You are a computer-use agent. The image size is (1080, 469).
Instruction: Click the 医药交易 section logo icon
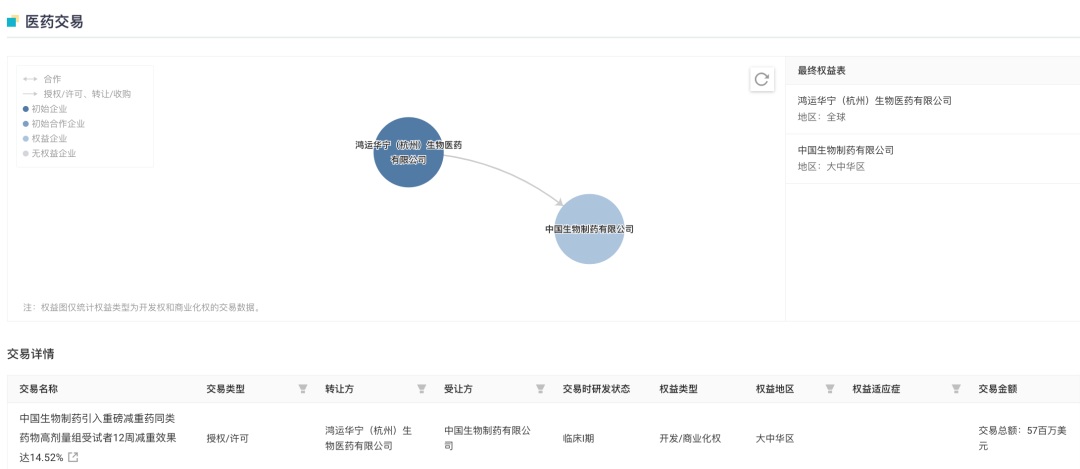pos(12,21)
